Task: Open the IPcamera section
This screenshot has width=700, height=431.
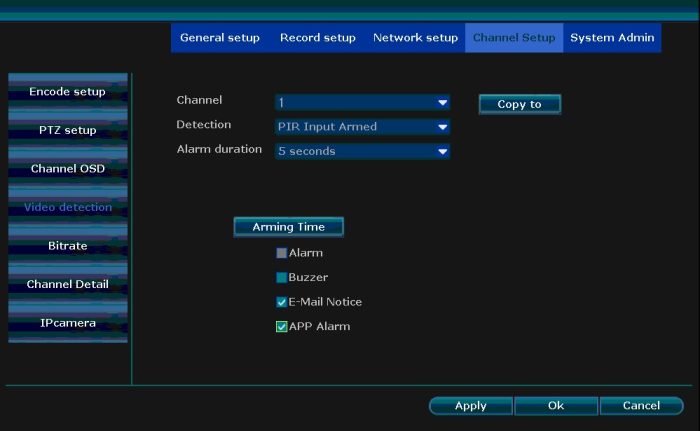Action: pos(67,323)
